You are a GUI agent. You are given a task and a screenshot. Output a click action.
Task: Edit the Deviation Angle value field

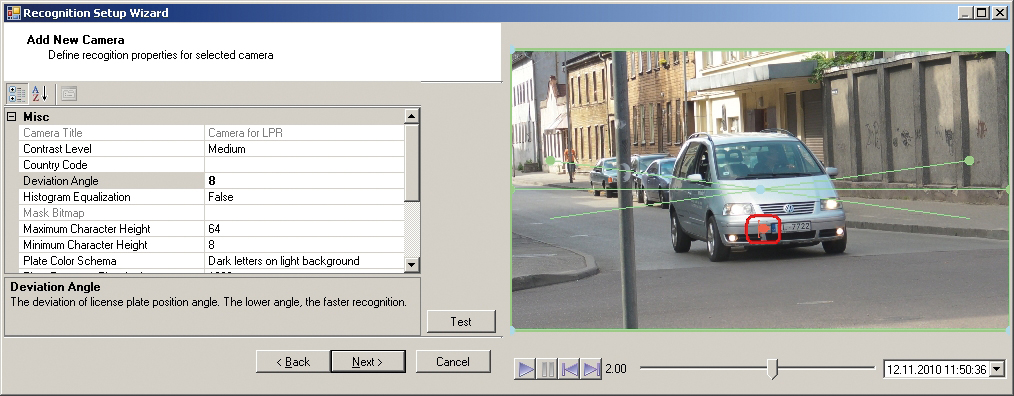305,181
